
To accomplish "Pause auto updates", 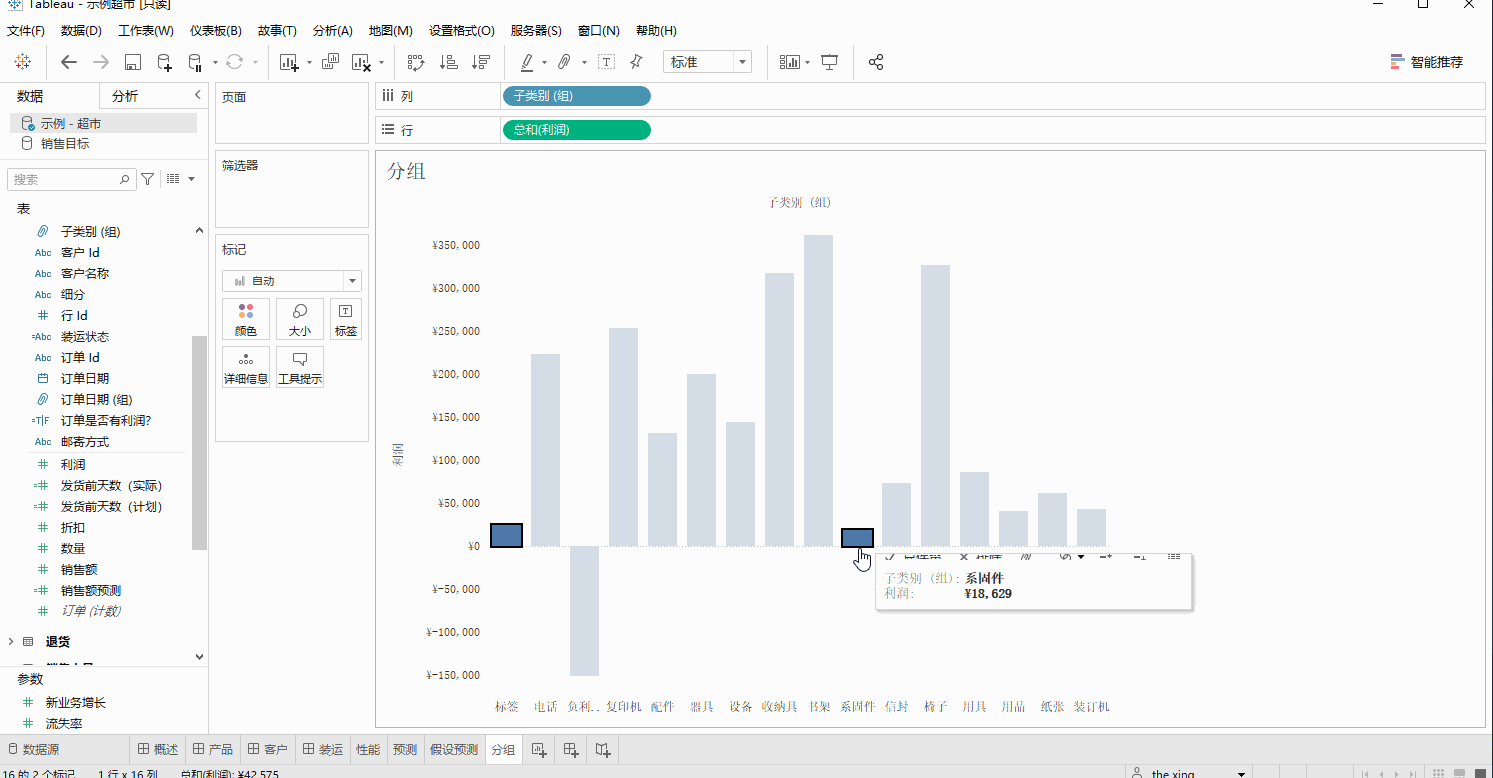I will [196, 62].
